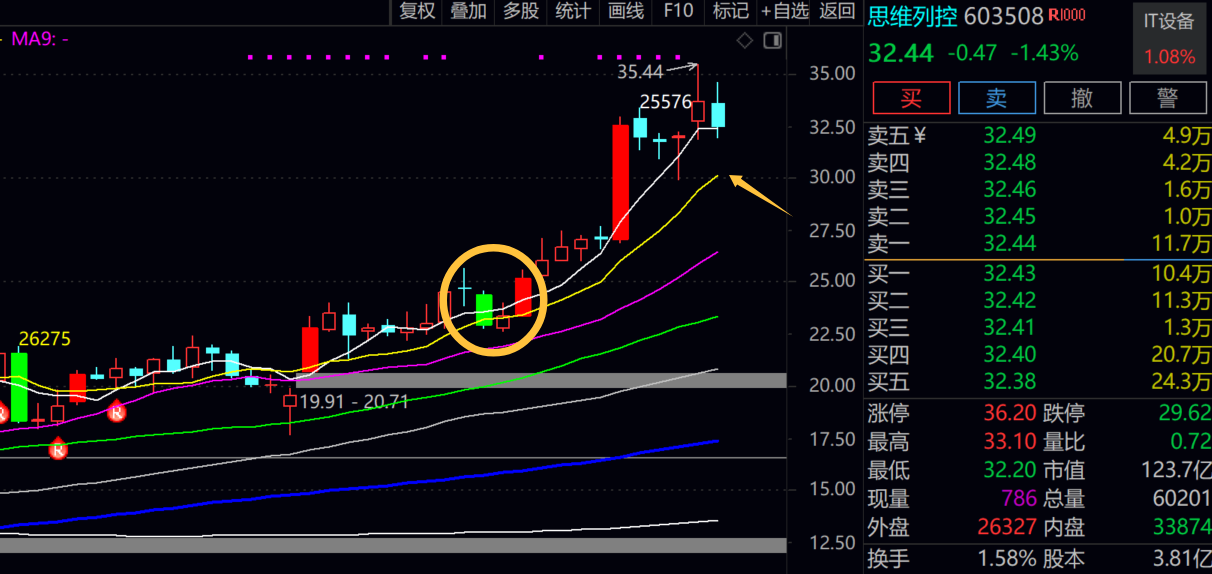Open the F10 company info page
This screenshot has width=1212, height=574.
point(678,11)
